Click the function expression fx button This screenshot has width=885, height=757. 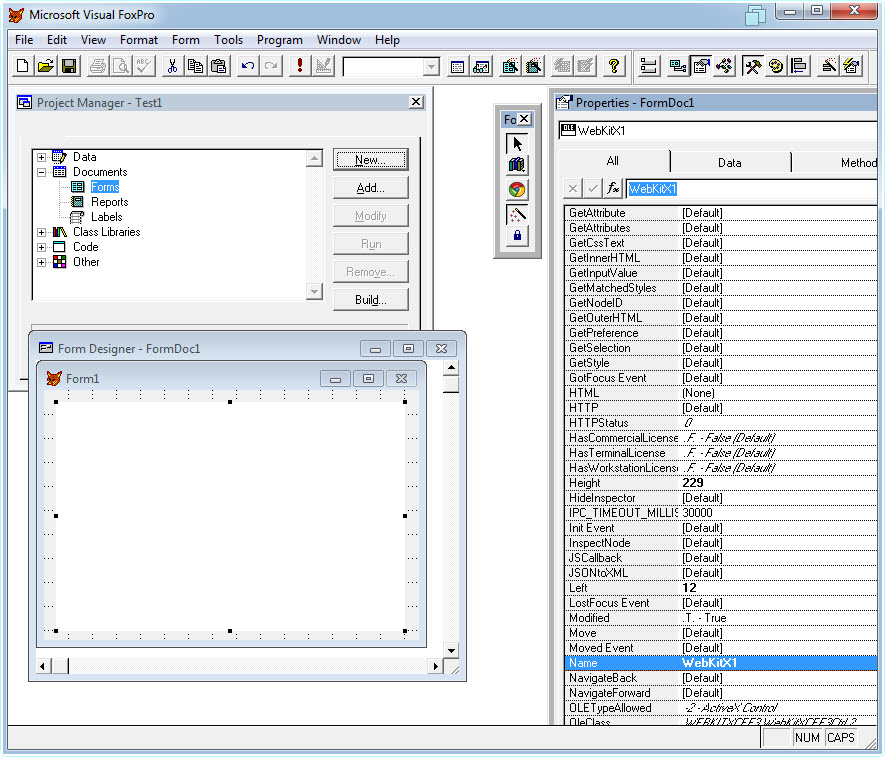[613, 189]
